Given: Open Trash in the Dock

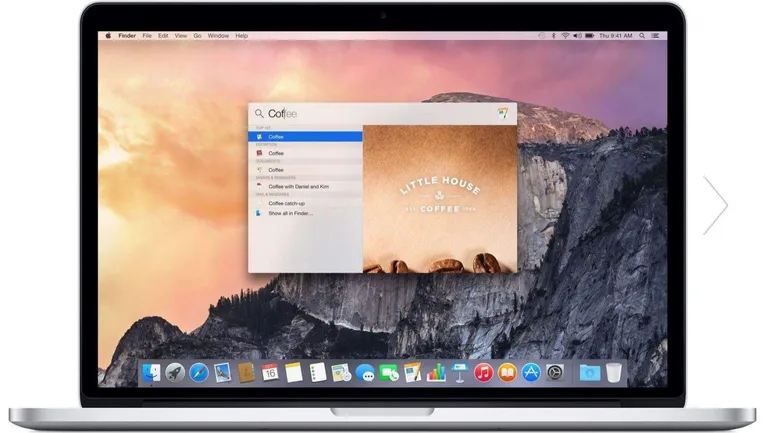Looking at the screenshot, I should pyautogui.click(x=613, y=373).
